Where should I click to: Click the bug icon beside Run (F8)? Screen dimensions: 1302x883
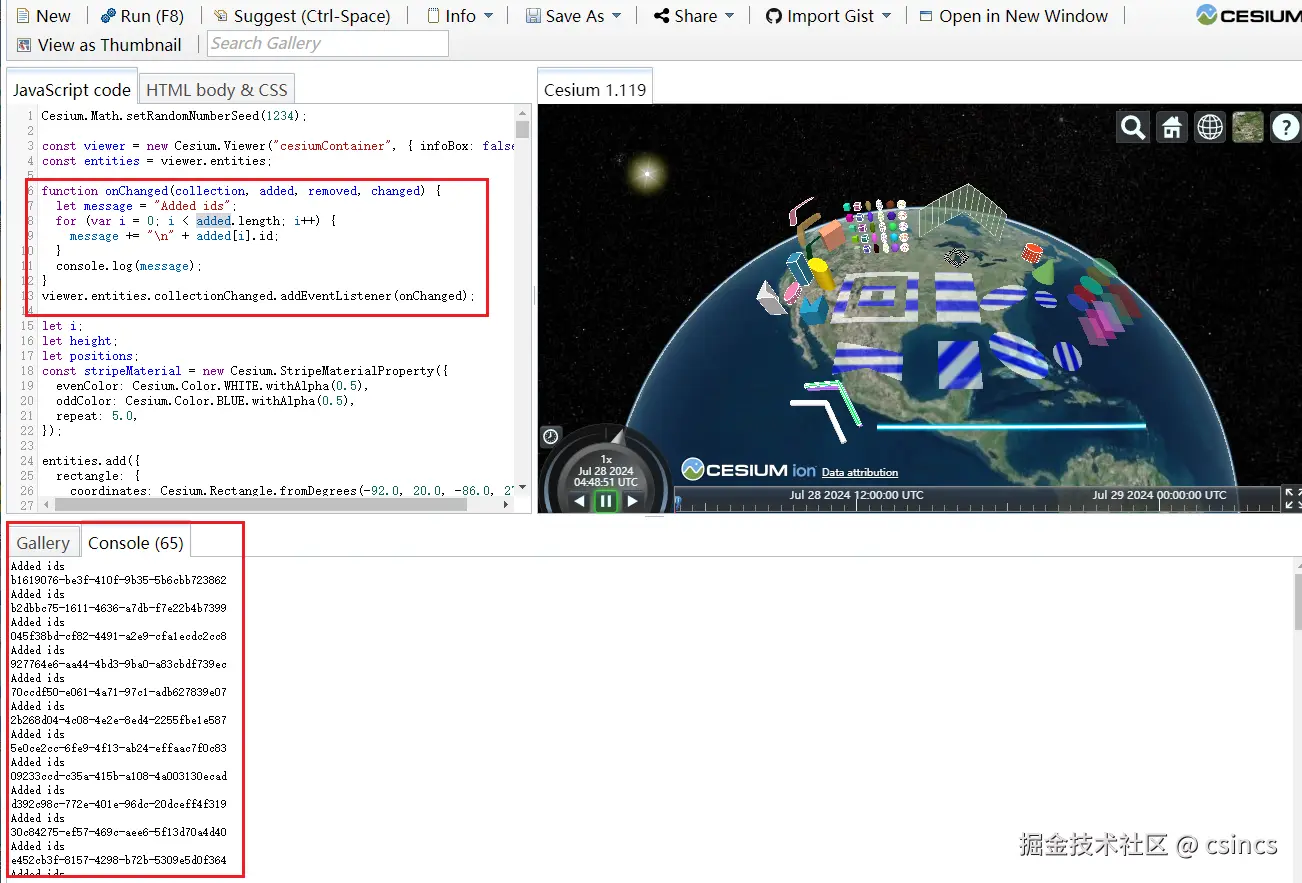click(108, 16)
